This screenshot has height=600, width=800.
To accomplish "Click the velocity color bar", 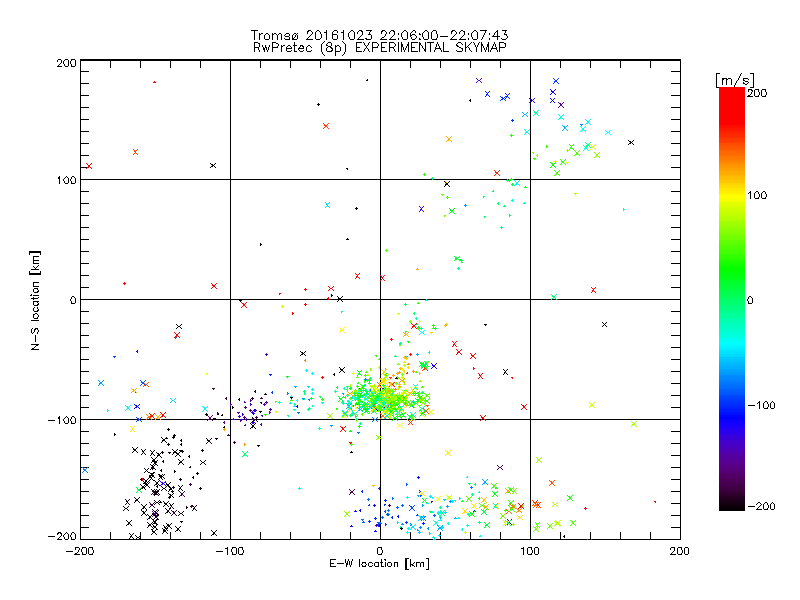I will 732,299.
